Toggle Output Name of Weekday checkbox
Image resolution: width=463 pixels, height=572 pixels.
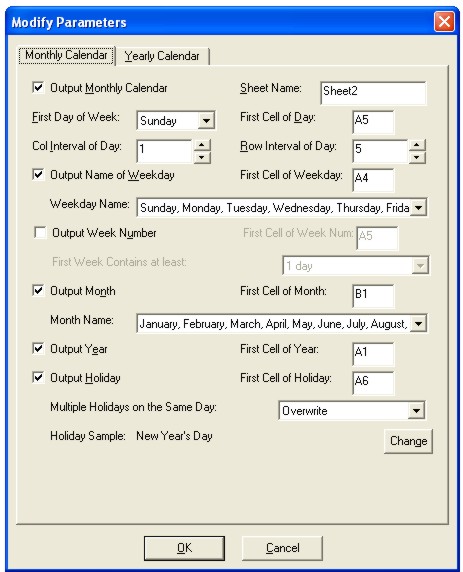click(x=38, y=174)
